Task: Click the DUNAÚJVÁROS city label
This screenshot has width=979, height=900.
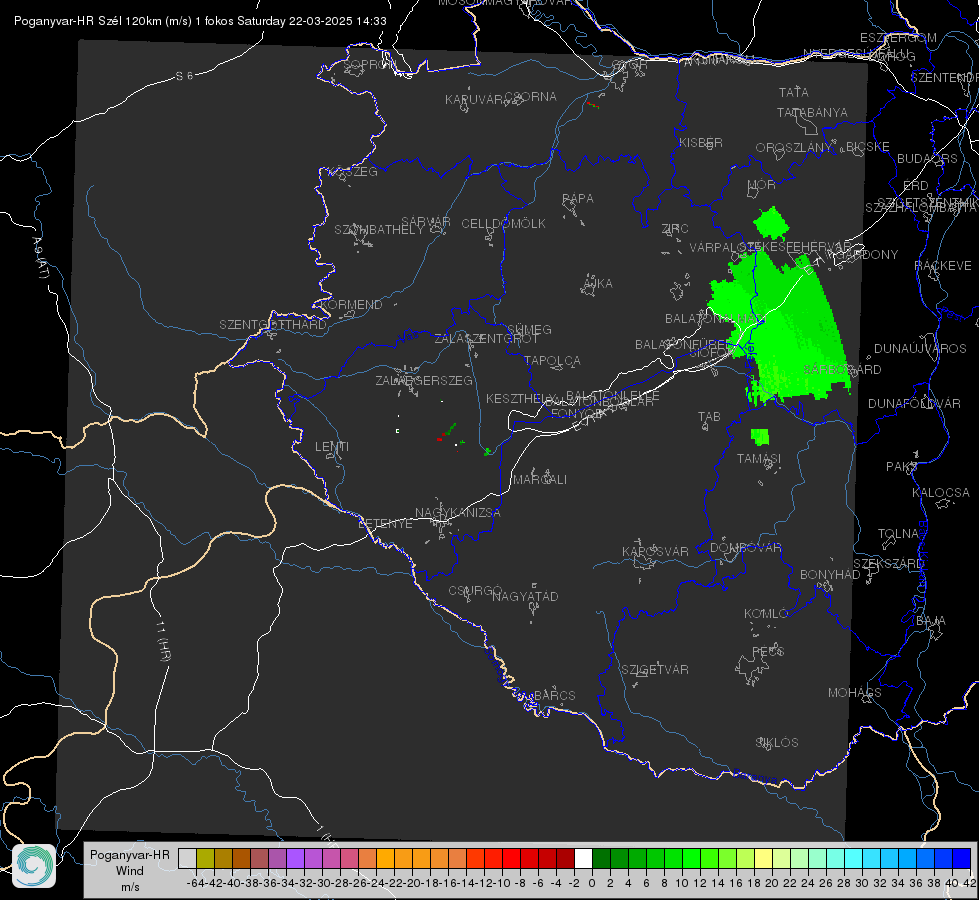Action: 920,349
